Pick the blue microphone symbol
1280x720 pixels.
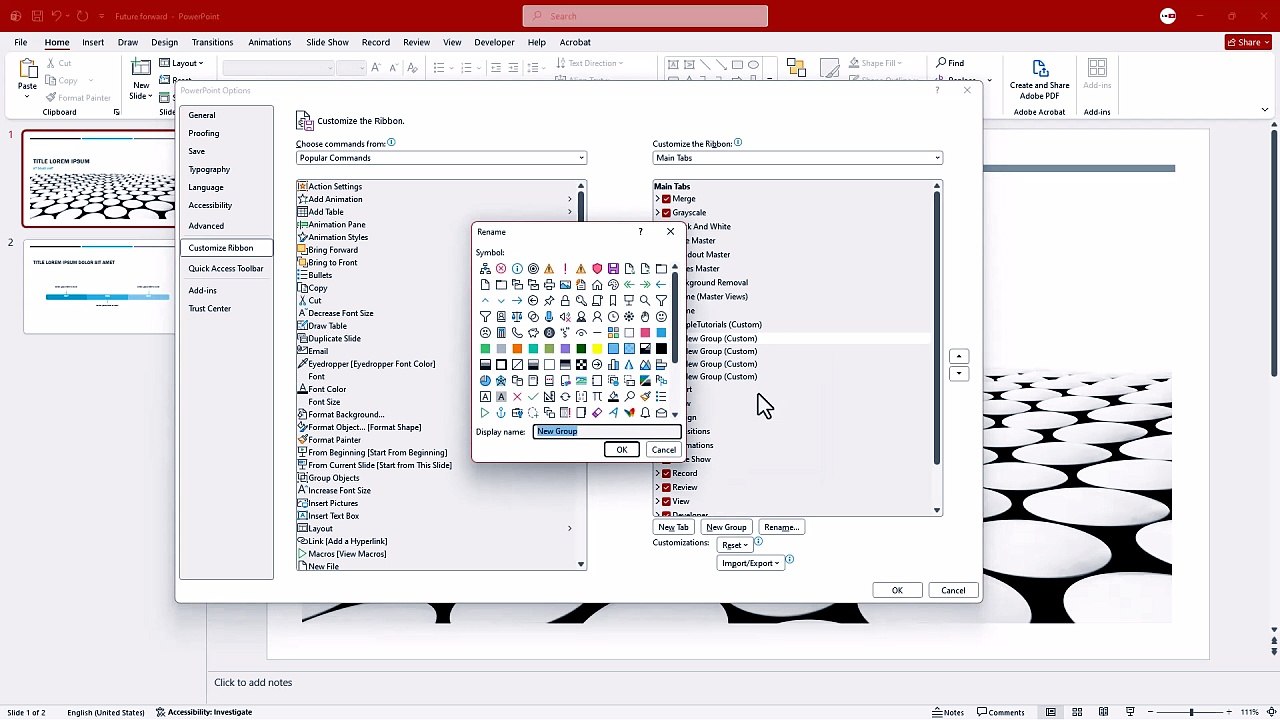click(x=549, y=317)
